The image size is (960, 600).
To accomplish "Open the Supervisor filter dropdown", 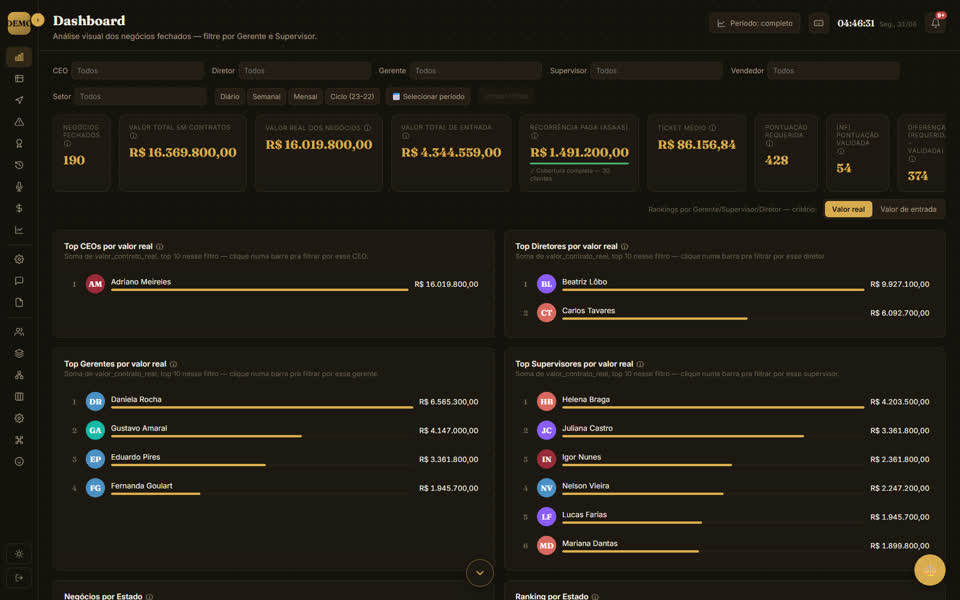I will point(656,70).
